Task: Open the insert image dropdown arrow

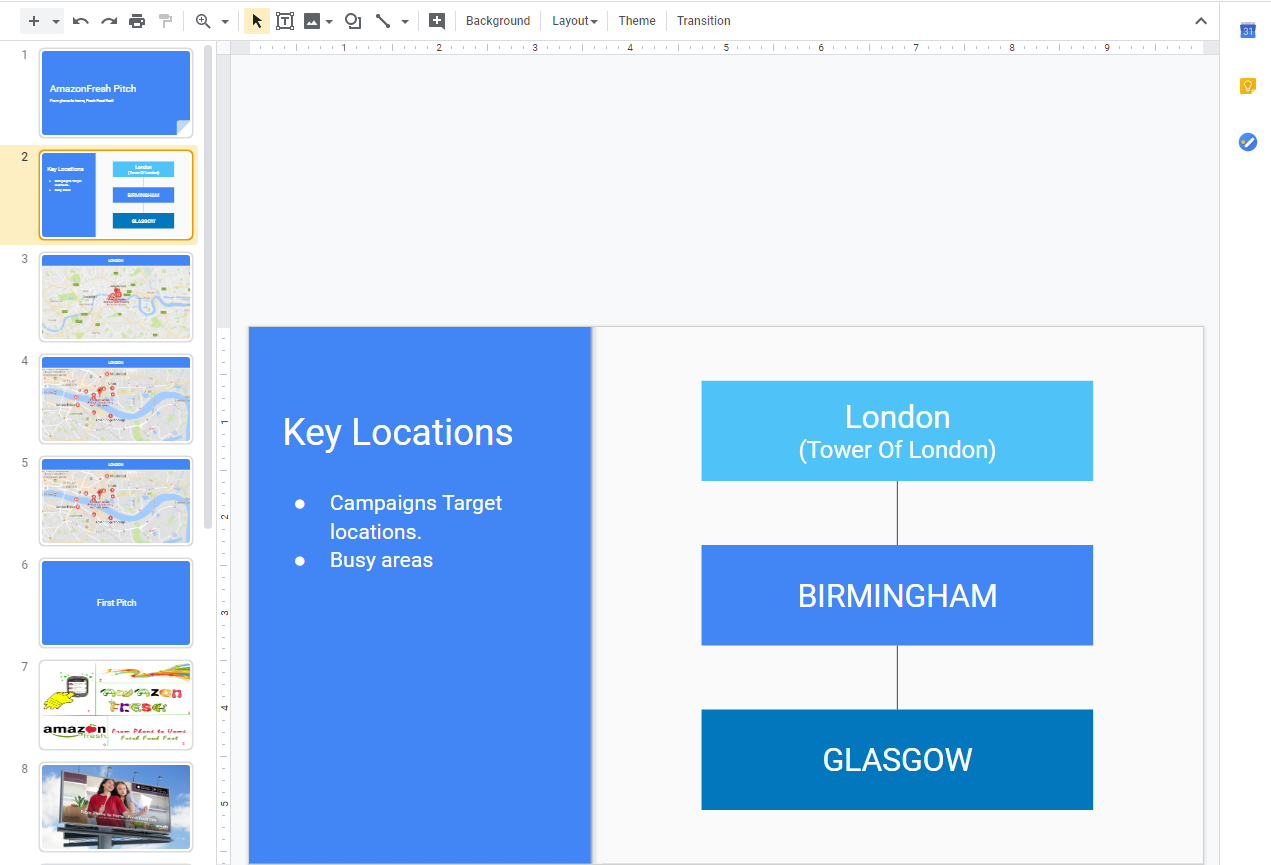Action: pyautogui.click(x=329, y=21)
